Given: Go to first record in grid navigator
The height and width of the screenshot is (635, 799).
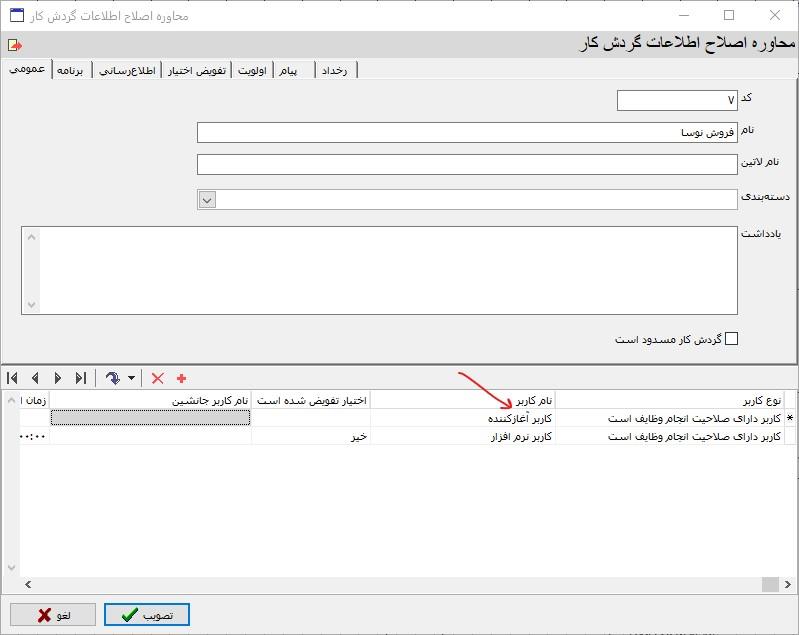Looking at the screenshot, I should 12,378.
